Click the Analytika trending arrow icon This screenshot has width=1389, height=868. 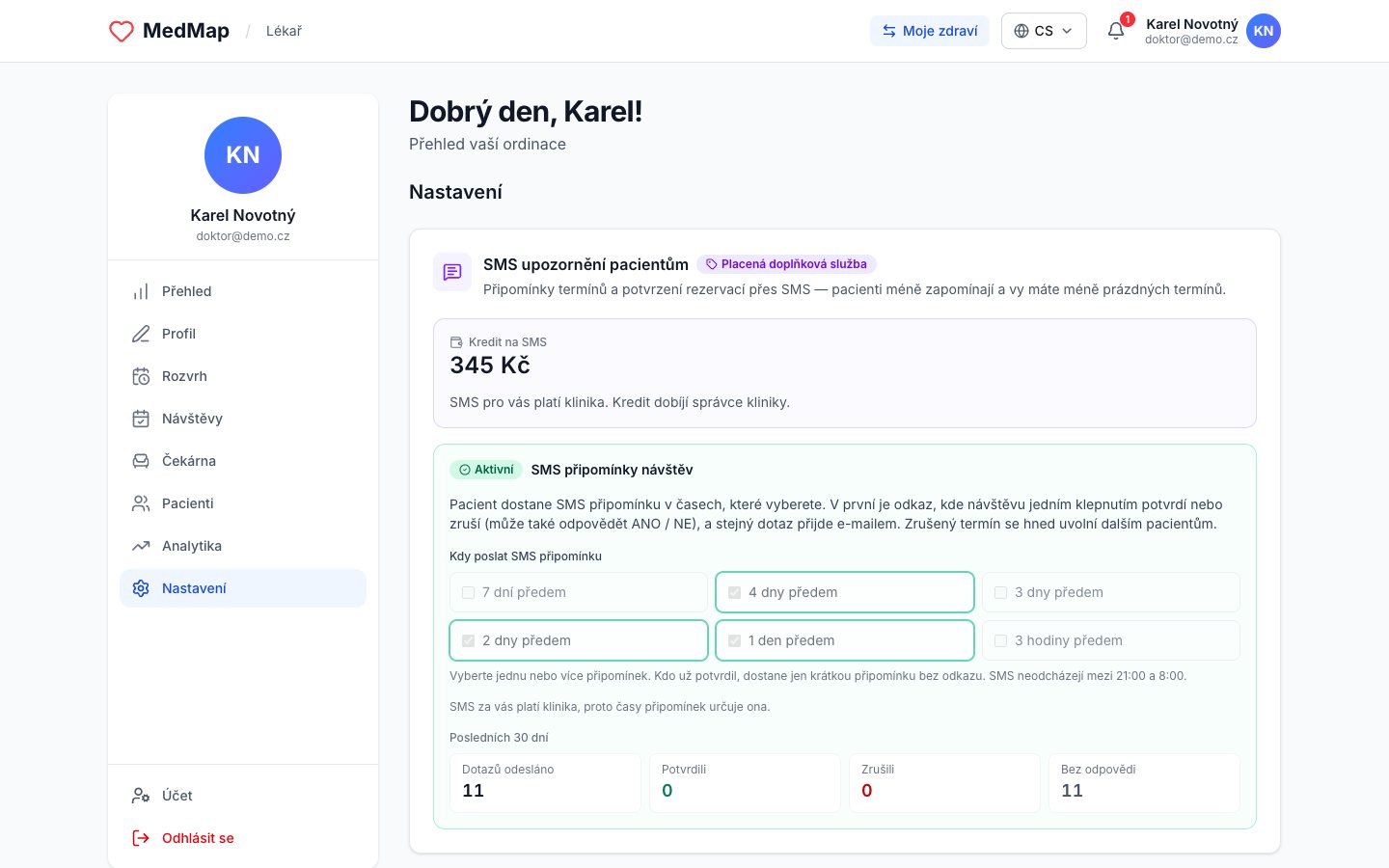click(141, 546)
